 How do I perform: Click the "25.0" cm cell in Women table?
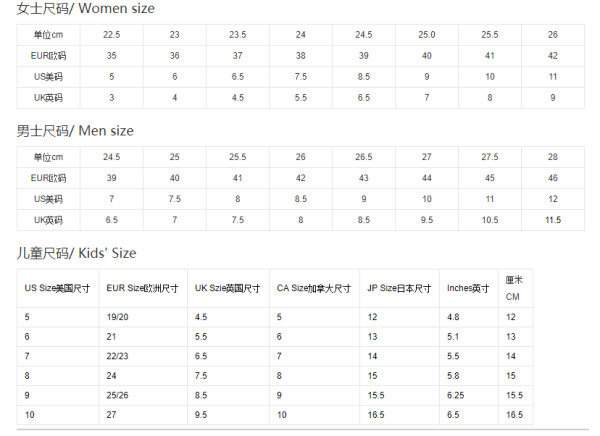pyautogui.click(x=427, y=35)
